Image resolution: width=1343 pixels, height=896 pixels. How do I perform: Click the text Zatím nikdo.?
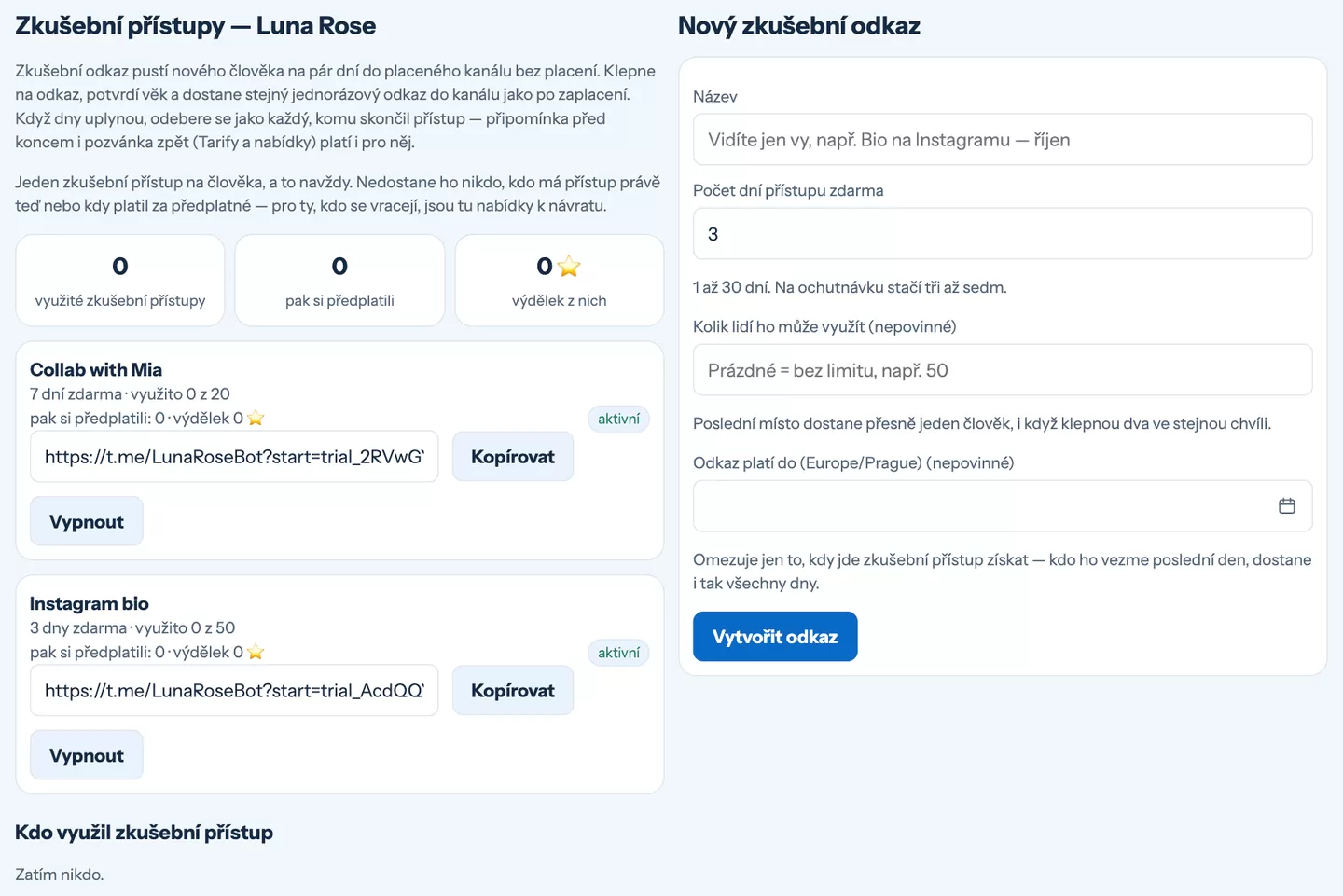(60, 875)
